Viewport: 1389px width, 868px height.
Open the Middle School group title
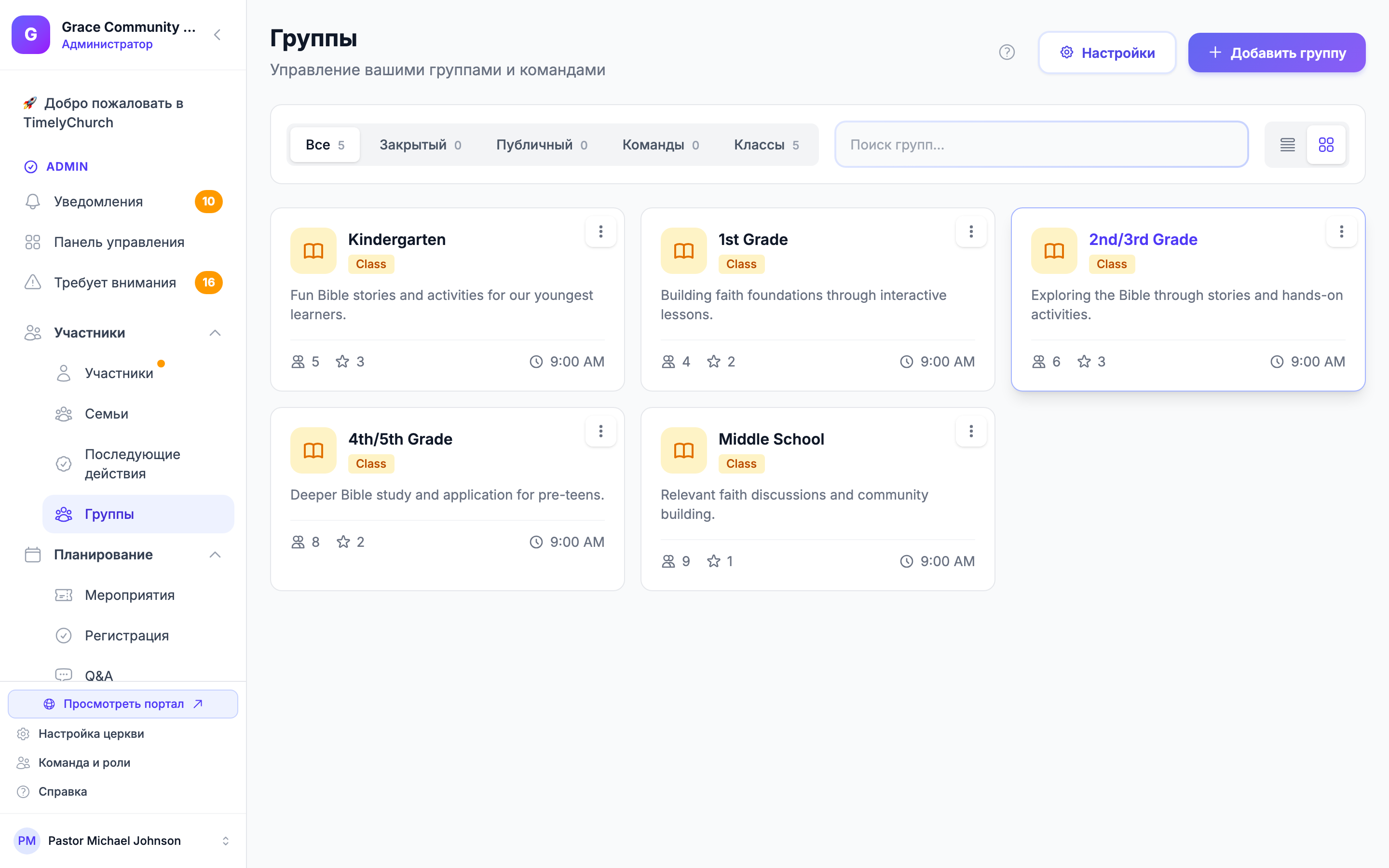[771, 439]
